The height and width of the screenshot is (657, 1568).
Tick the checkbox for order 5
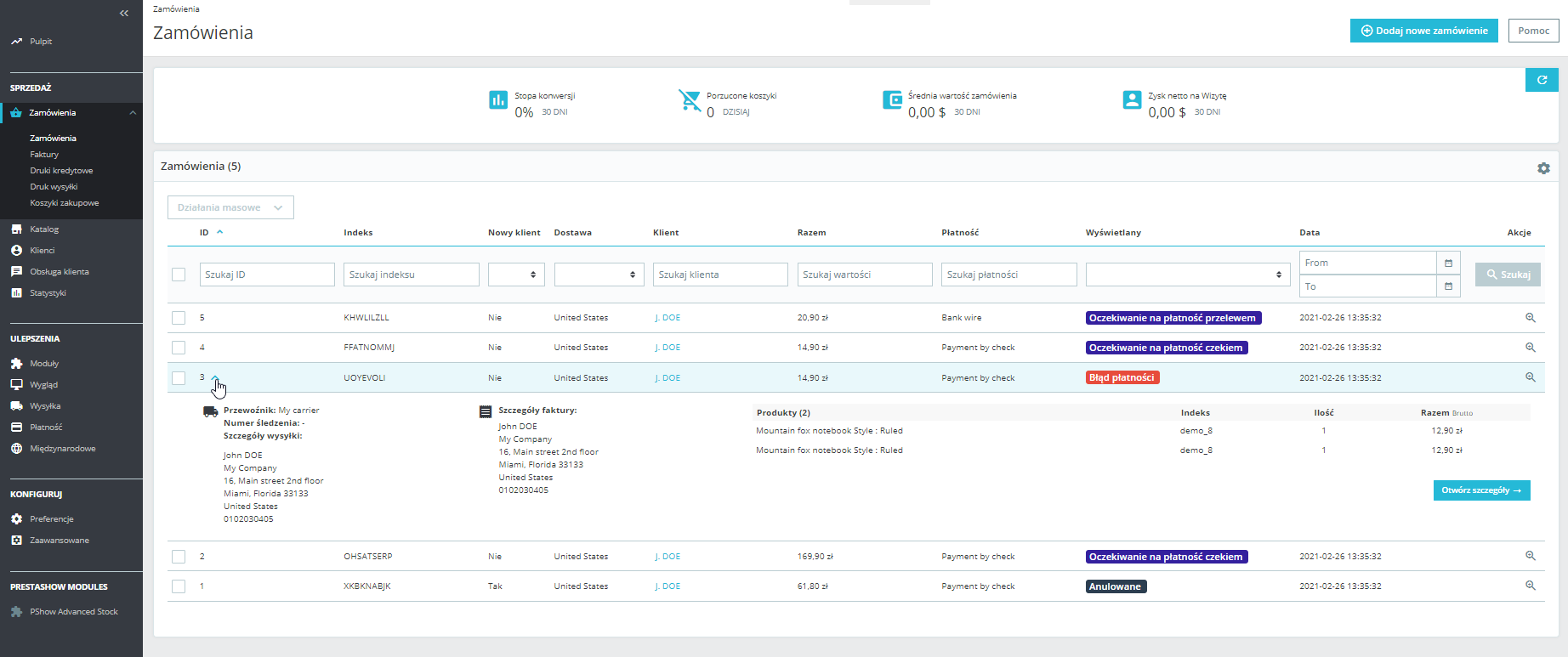tap(179, 318)
